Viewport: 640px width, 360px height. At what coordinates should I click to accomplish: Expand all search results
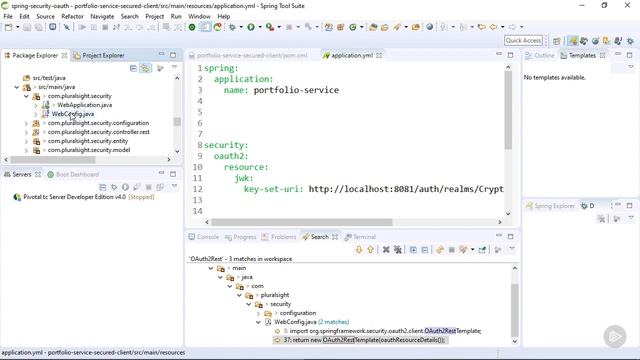coord(413,249)
